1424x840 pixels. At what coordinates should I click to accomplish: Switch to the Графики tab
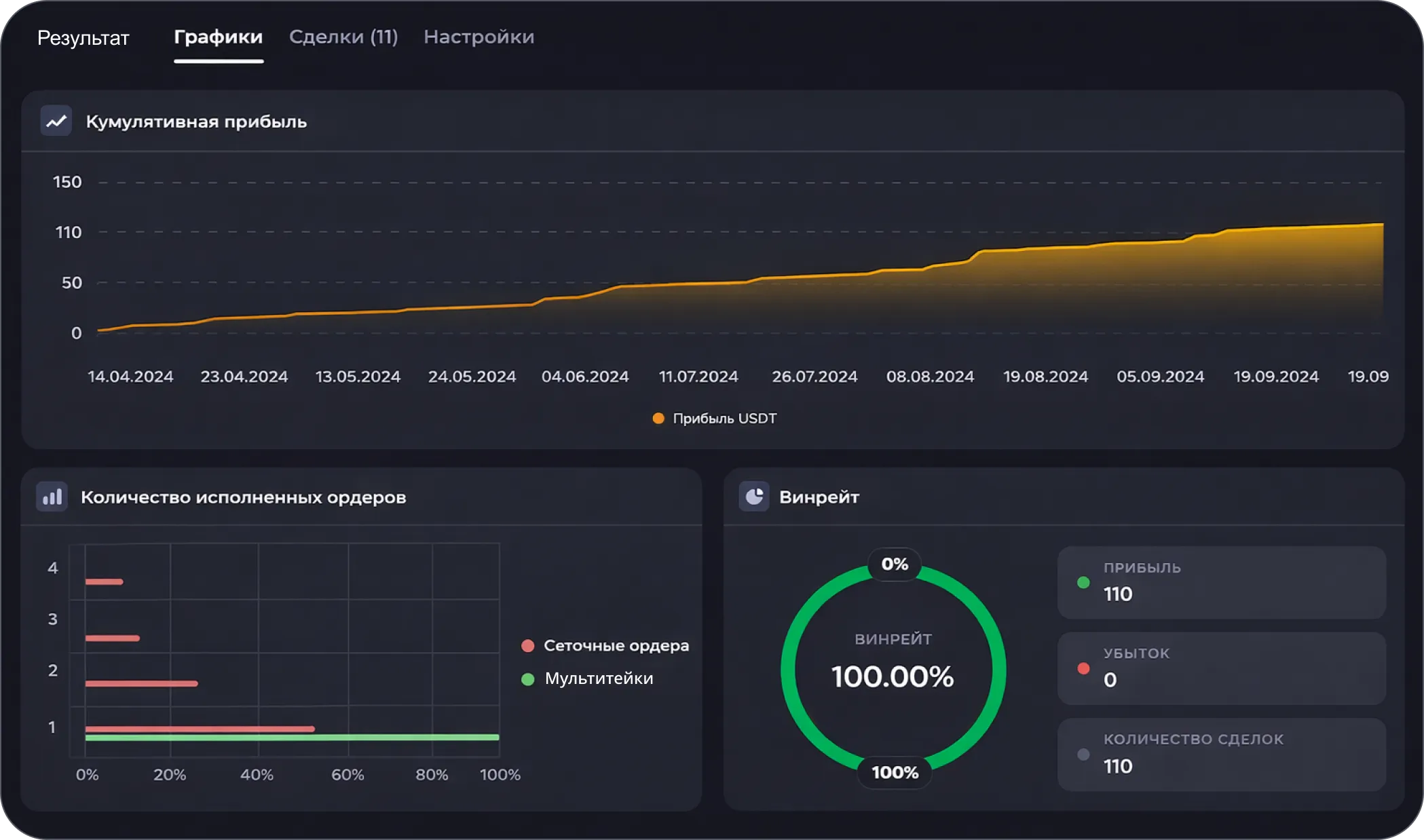click(219, 37)
